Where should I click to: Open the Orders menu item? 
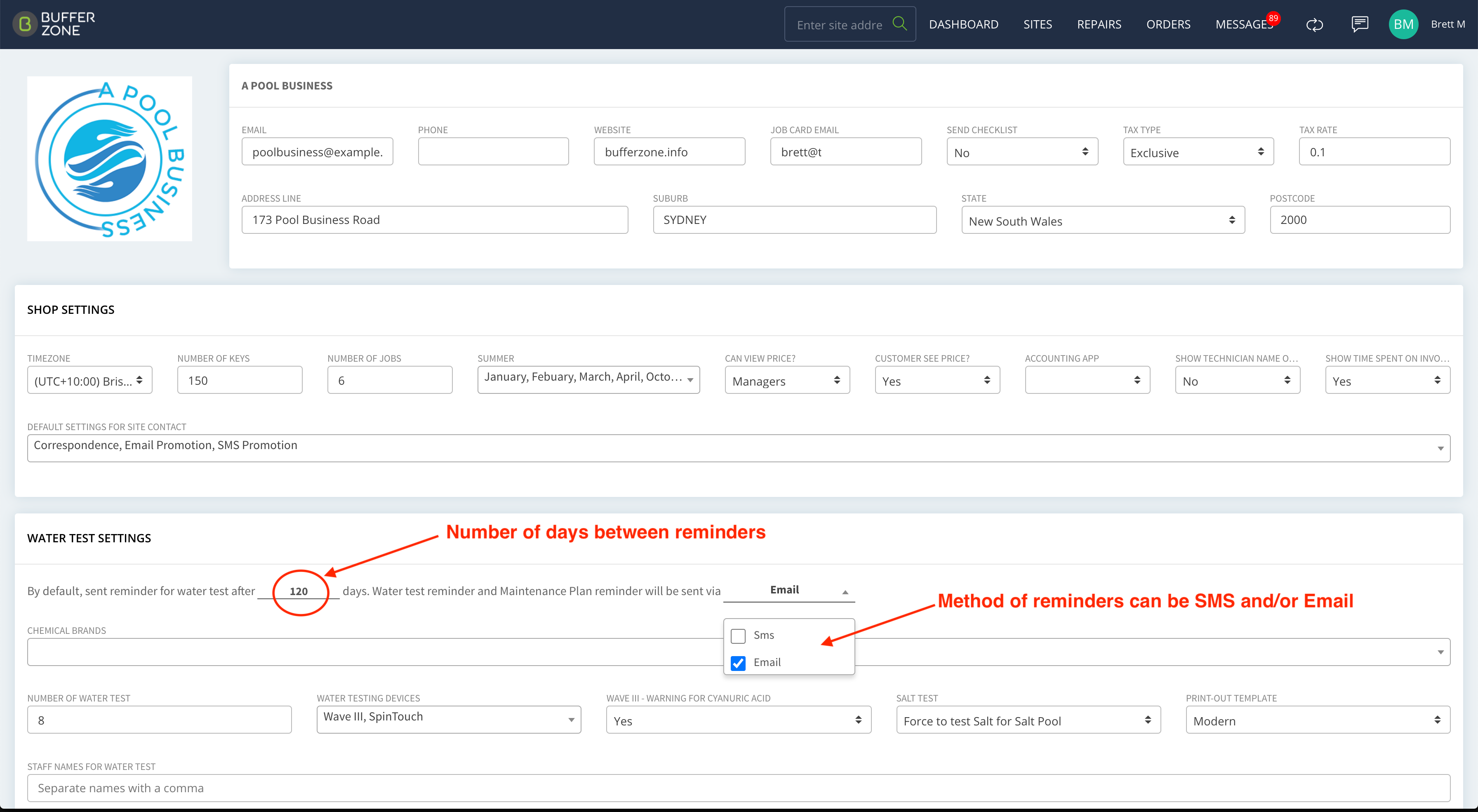(1168, 24)
